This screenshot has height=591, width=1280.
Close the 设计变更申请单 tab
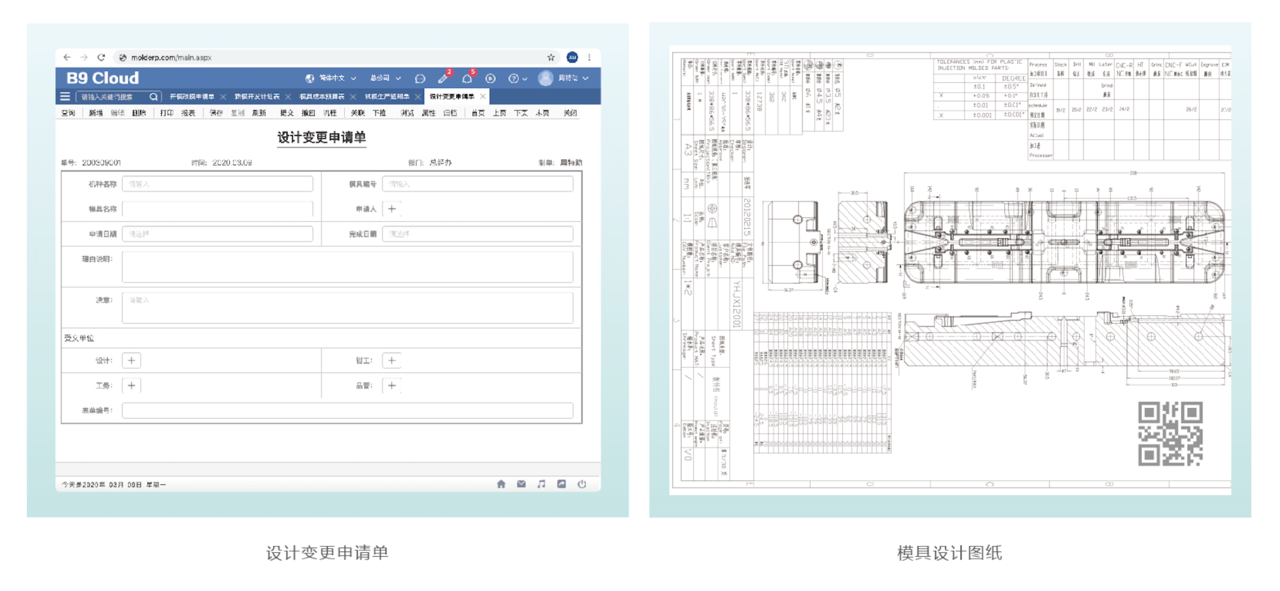click(483, 97)
